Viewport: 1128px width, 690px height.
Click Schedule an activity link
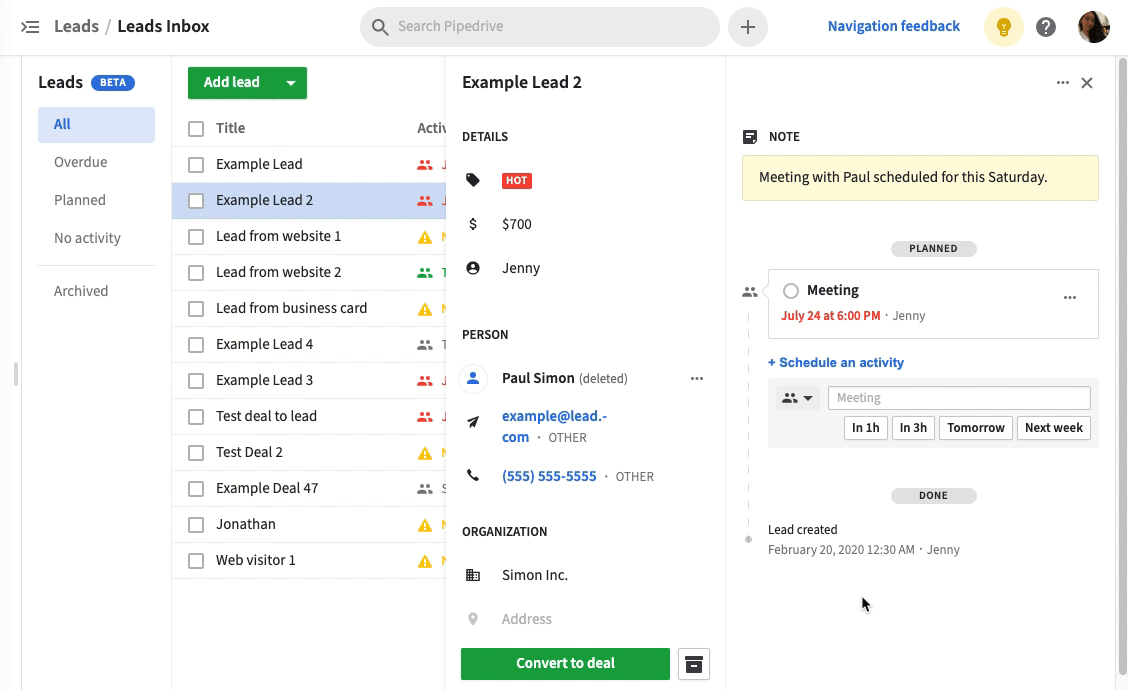point(836,363)
